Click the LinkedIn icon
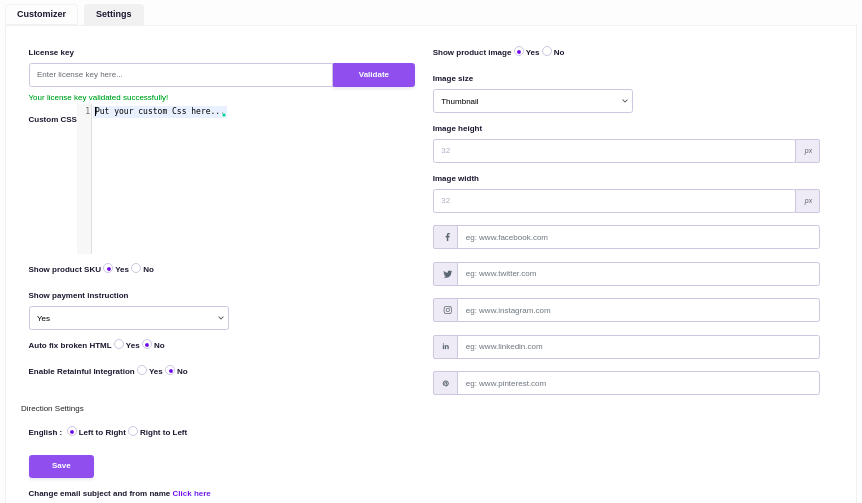This screenshot has width=862, height=503. tap(446, 347)
